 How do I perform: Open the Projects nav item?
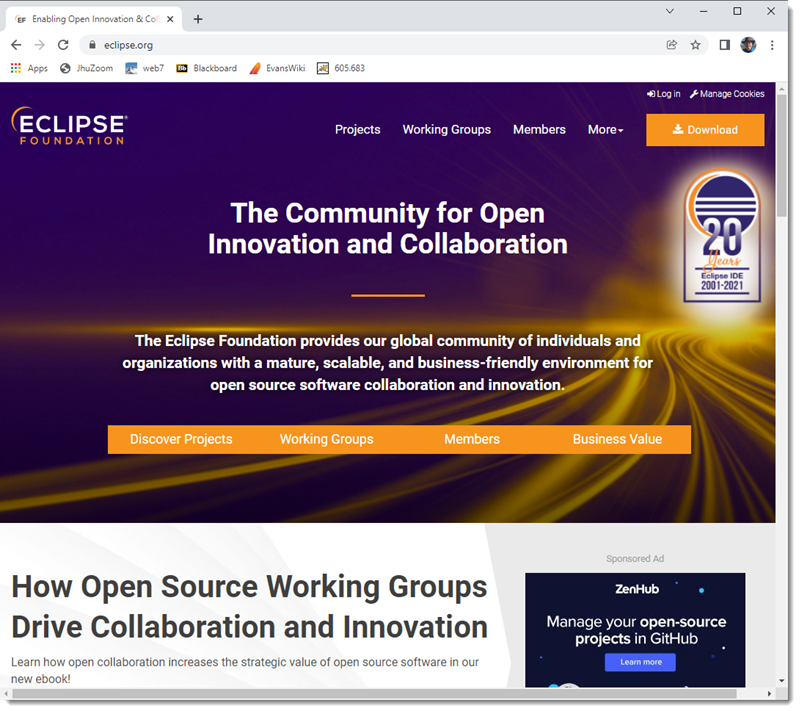pyautogui.click(x=358, y=130)
